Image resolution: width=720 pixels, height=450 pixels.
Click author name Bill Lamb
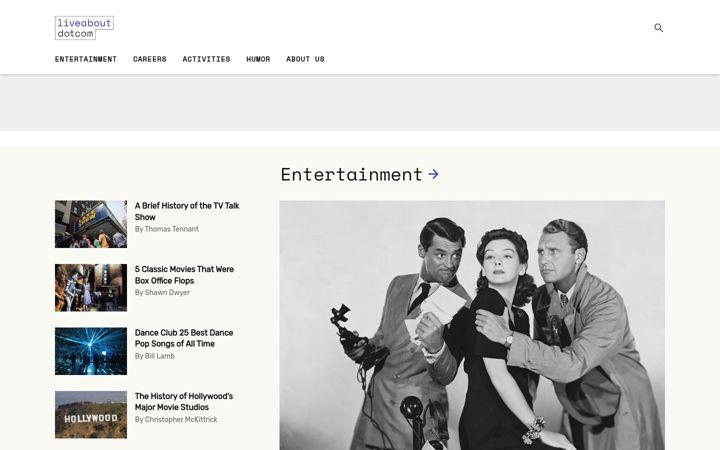[159, 356]
